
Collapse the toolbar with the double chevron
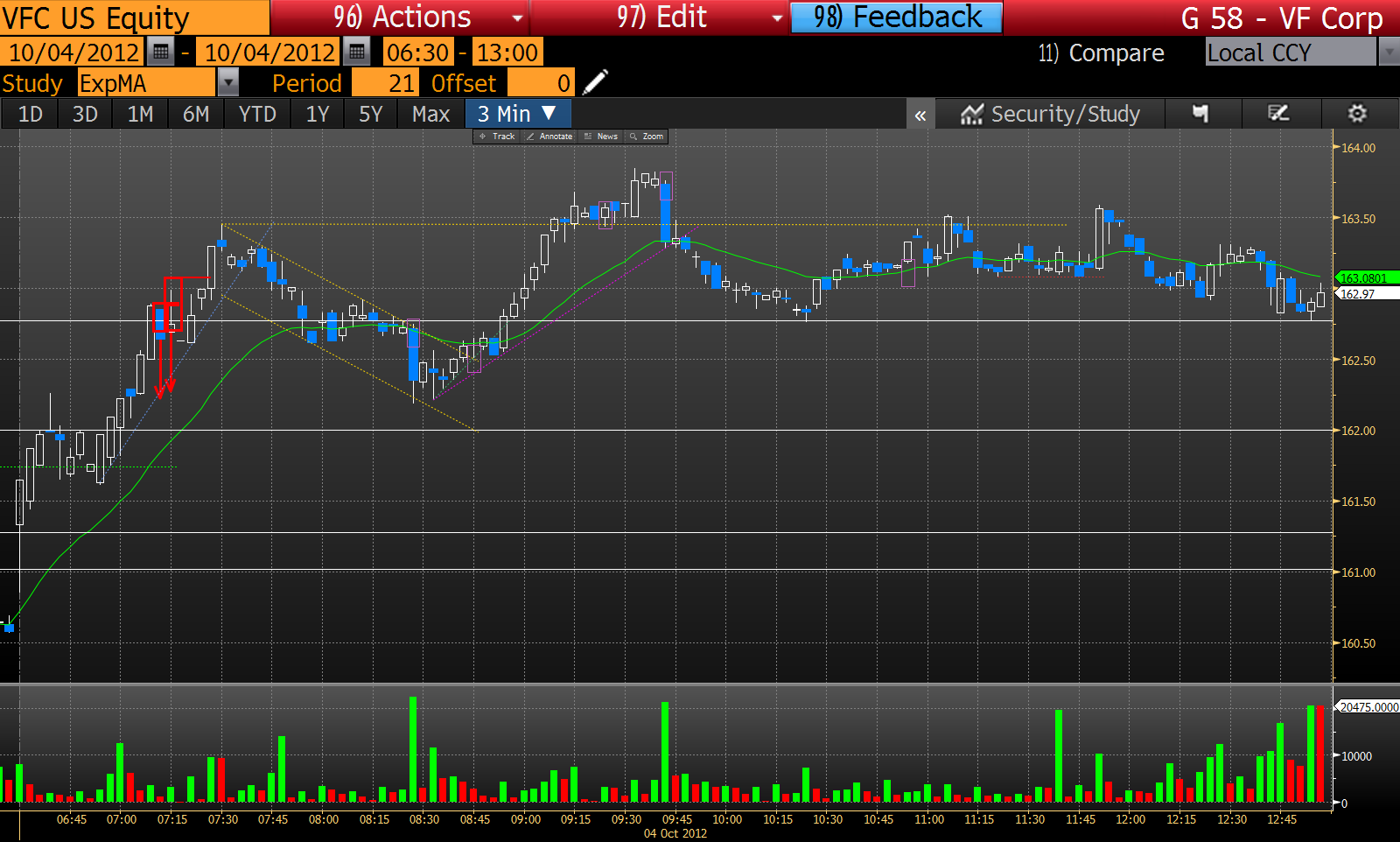tap(920, 115)
